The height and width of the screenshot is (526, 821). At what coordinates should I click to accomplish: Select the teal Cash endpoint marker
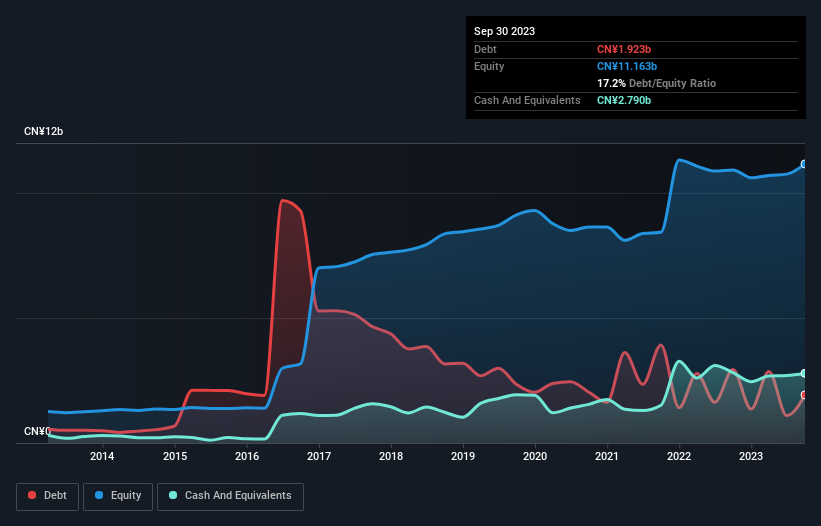(x=804, y=373)
